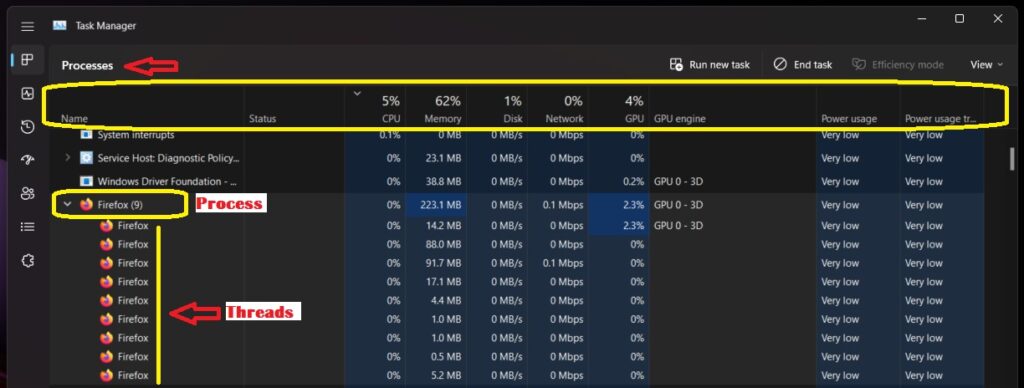Viewport: 1024px width, 388px height.
Task: Open the Details sidebar icon
Action: (x=27, y=227)
